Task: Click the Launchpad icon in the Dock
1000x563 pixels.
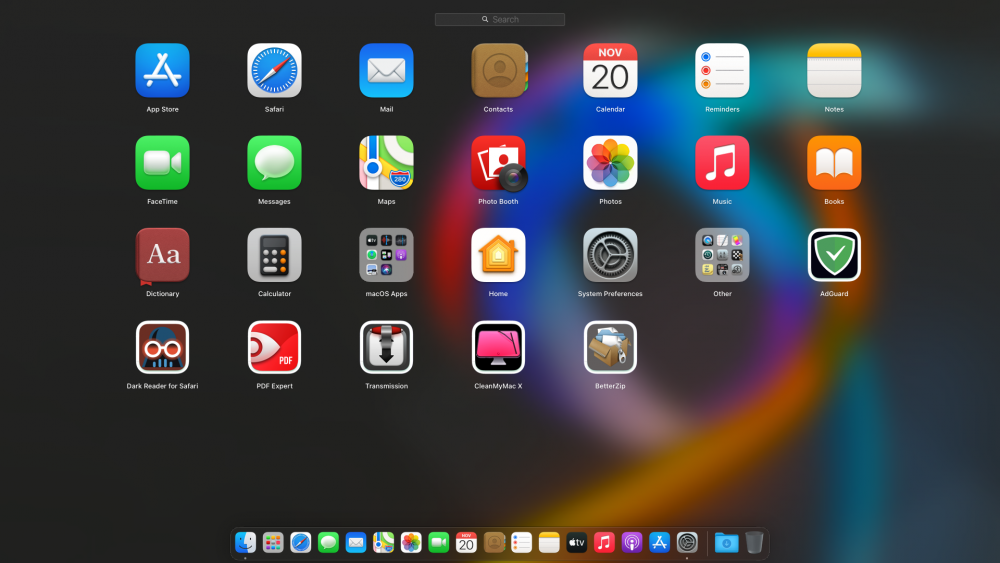Action: (x=273, y=543)
